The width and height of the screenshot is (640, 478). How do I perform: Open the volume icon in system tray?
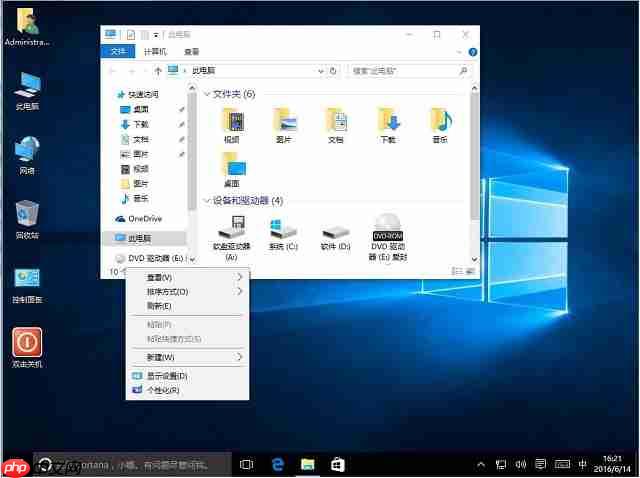[520, 464]
